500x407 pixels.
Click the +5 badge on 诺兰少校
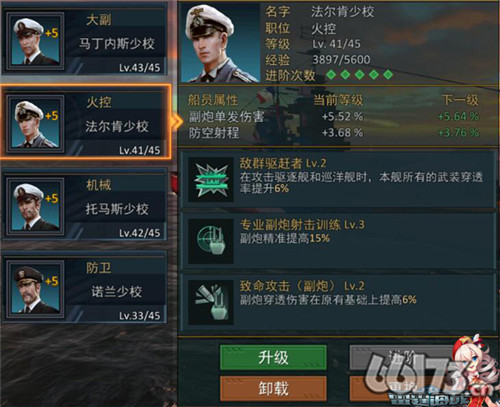click(52, 281)
